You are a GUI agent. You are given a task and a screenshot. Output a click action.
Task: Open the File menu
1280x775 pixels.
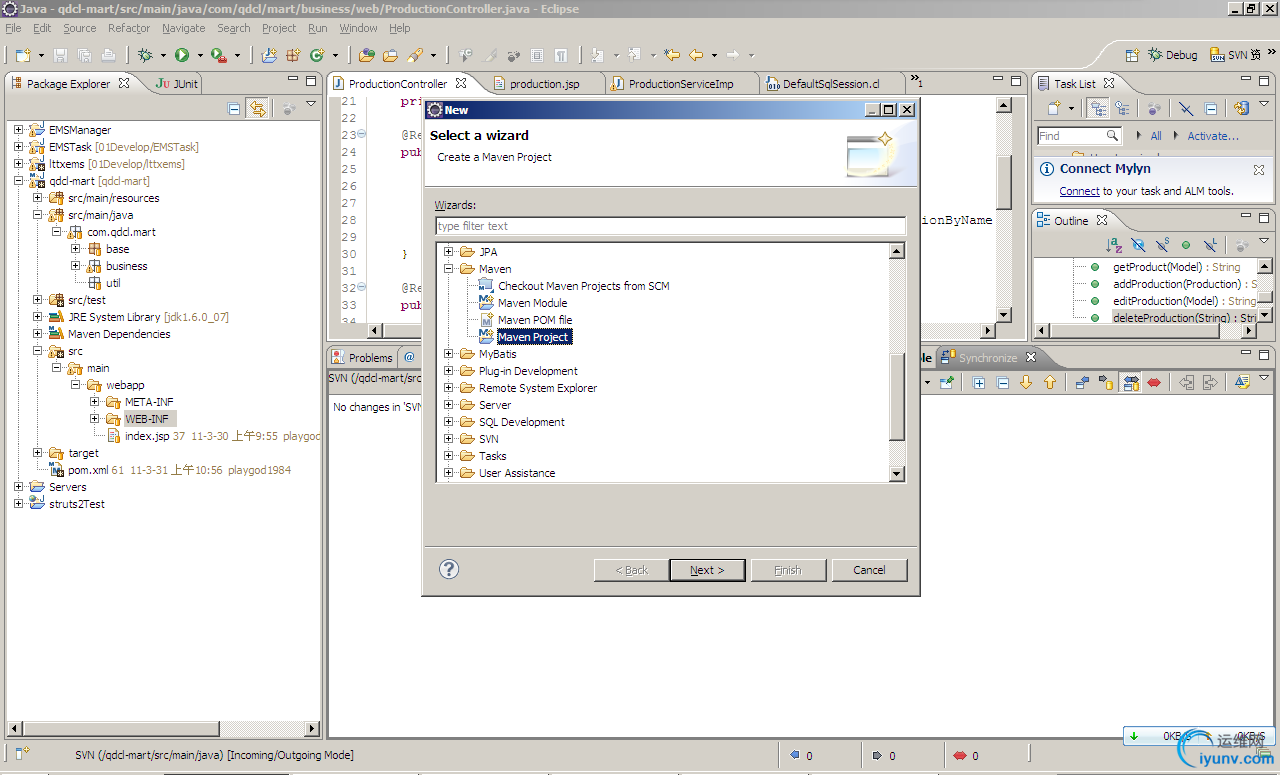(13, 28)
